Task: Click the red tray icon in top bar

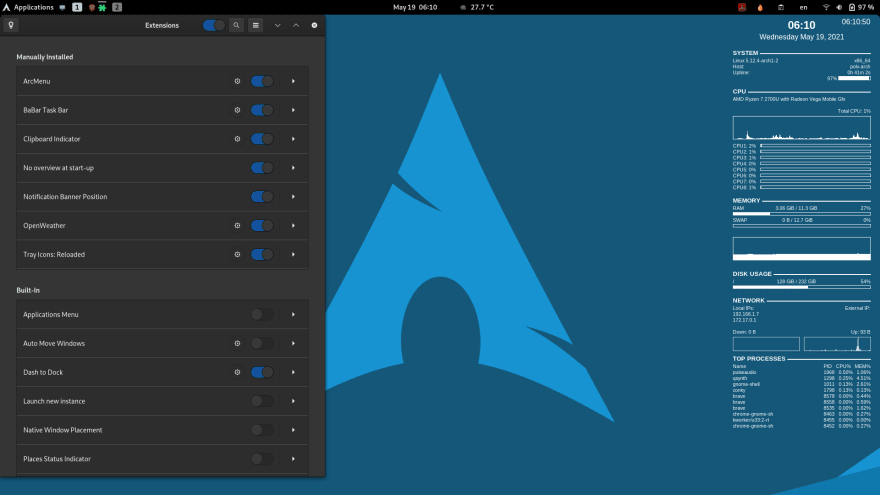Action: coord(742,7)
